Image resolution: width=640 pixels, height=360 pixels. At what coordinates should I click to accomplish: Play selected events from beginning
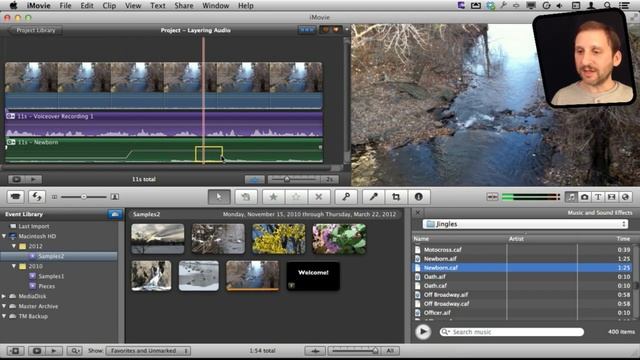point(53,351)
